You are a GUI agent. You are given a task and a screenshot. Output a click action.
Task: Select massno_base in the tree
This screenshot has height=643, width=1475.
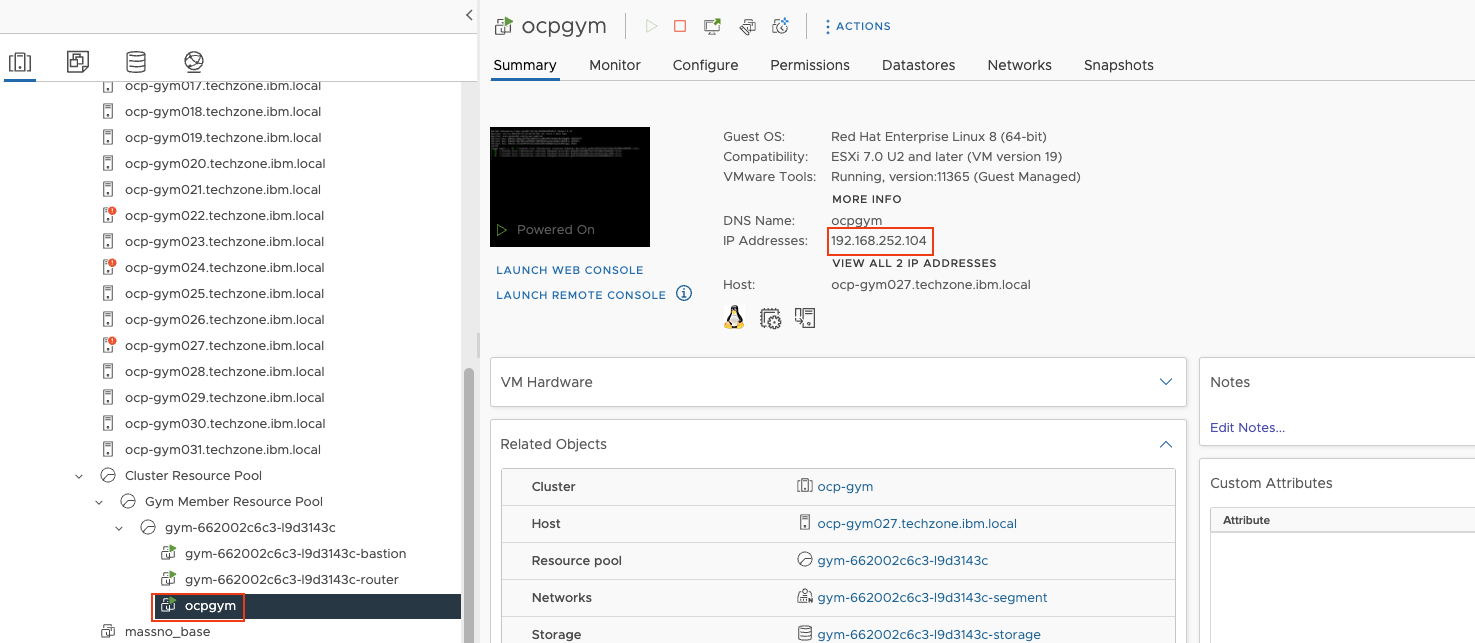pos(167,631)
